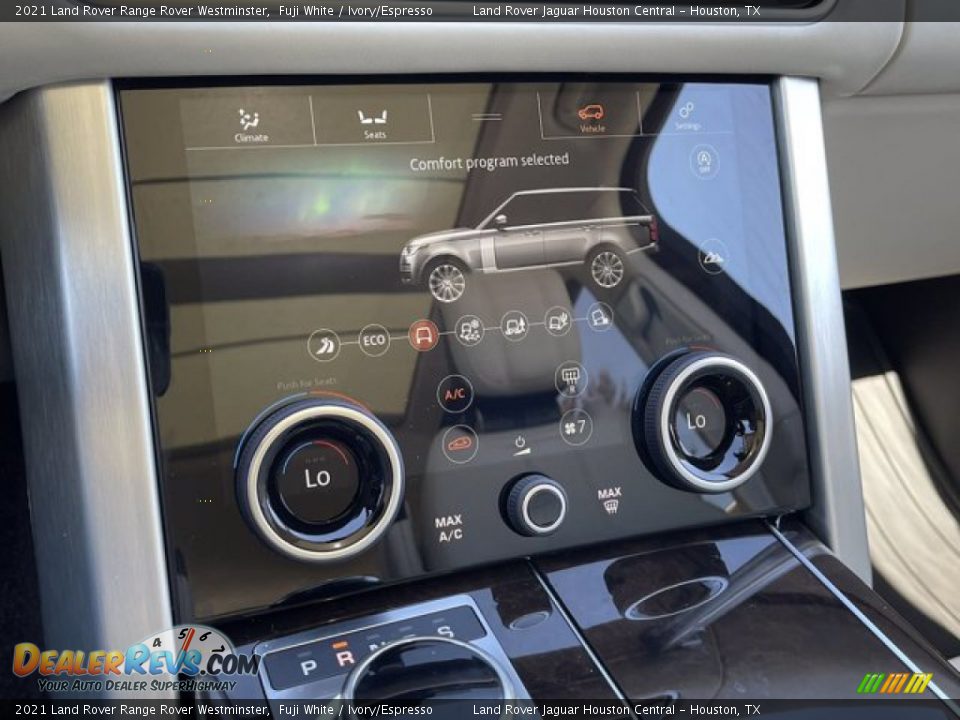Activate MAX A/C

449,528
